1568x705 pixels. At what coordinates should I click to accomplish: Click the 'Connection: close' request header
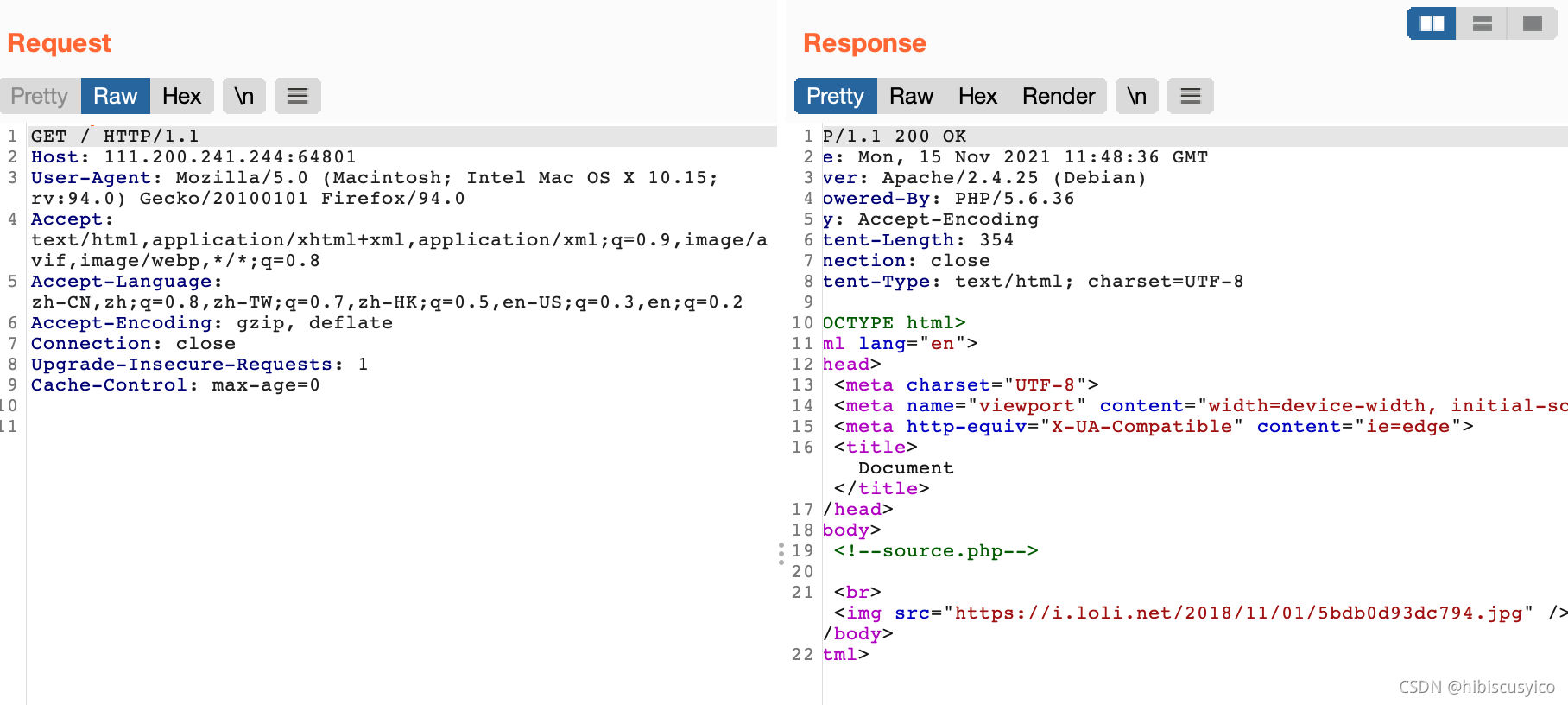(133, 344)
